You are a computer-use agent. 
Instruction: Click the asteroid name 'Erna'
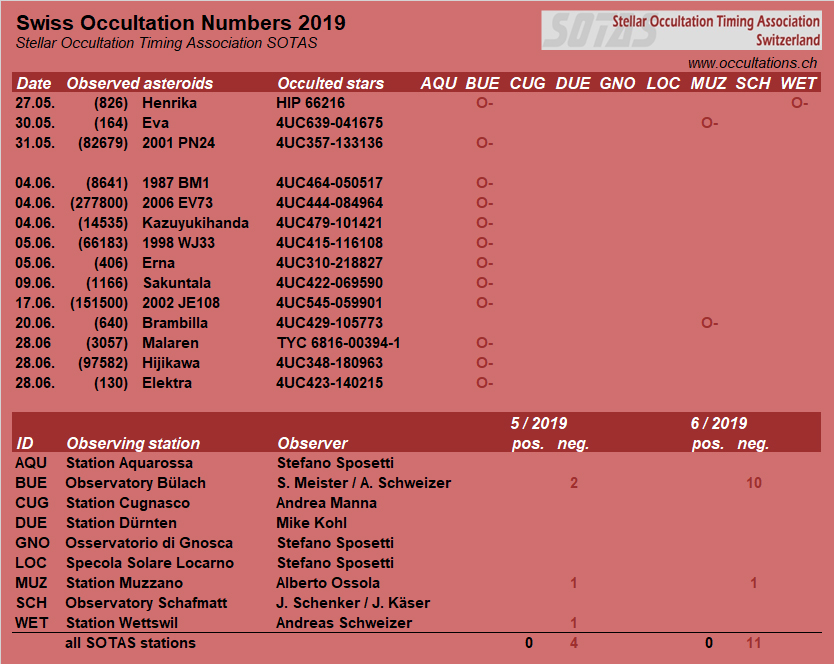(x=158, y=263)
